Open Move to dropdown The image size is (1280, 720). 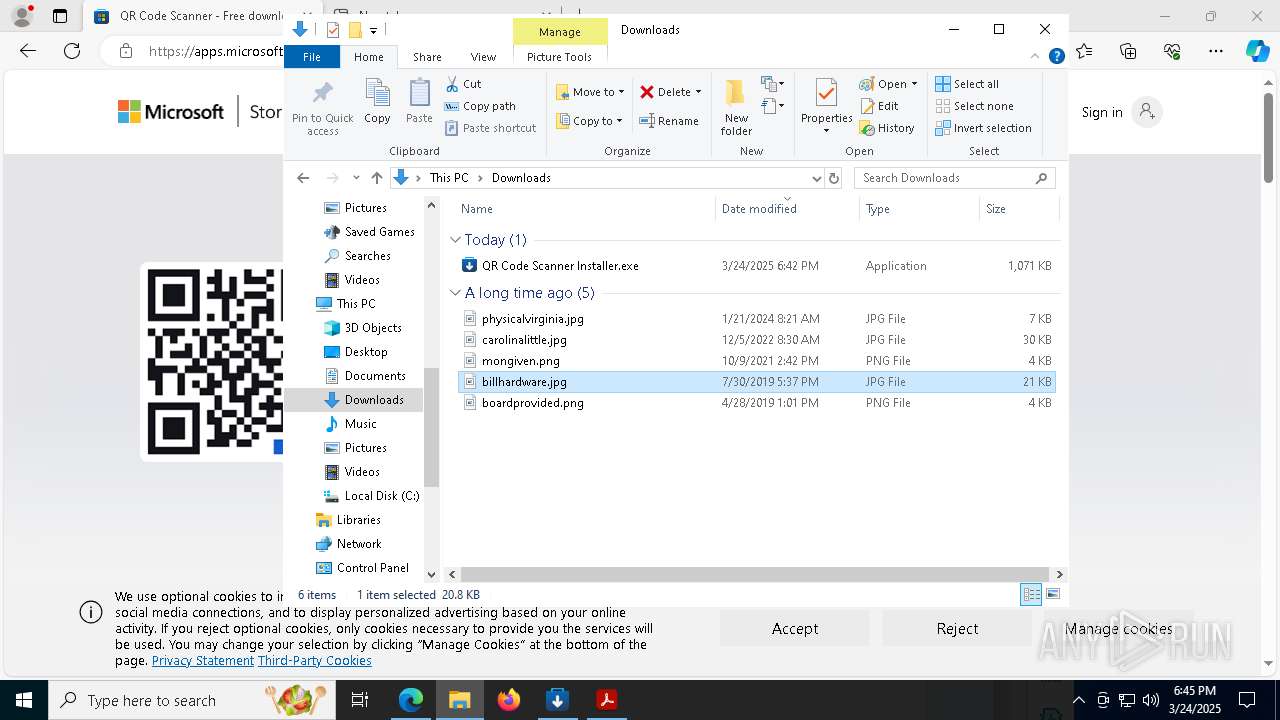pyautogui.click(x=591, y=92)
